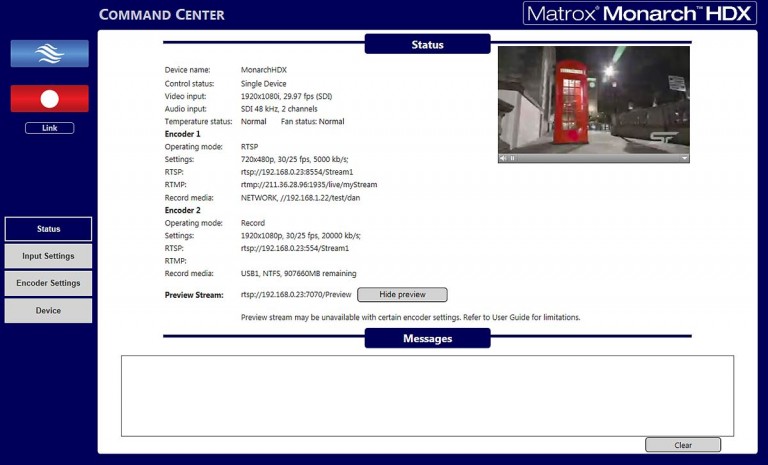Screen dimensions: 768x465
Task: Open the Encoder Settings page
Action: 48,283
